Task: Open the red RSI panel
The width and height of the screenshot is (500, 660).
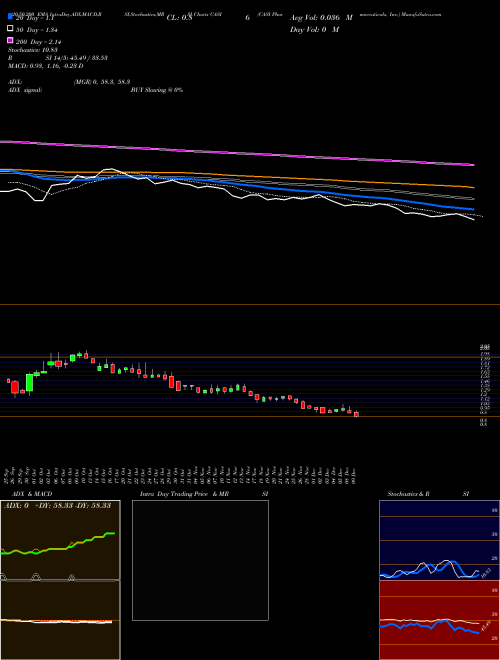Action: click(439, 620)
